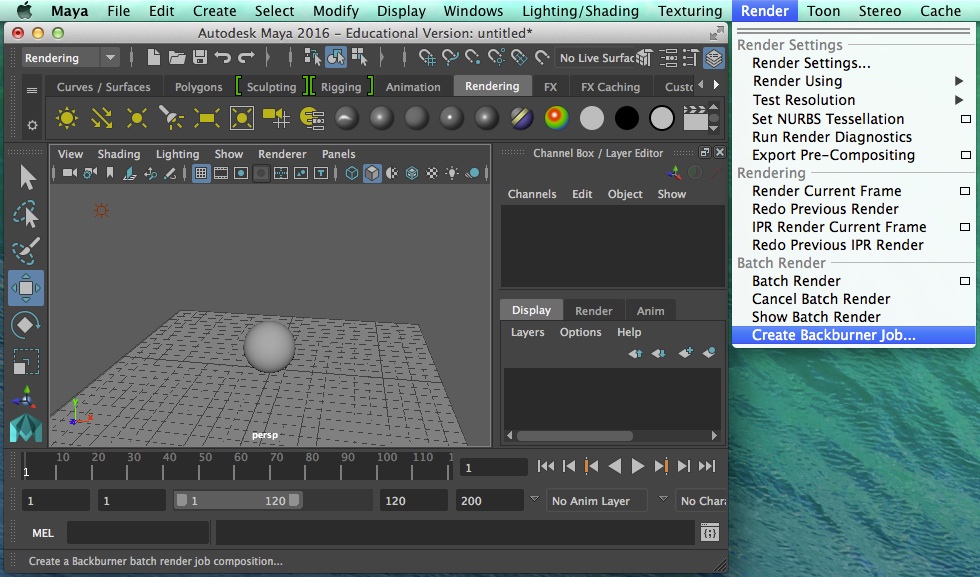Viewport: 980px width, 577px height.
Task: Create a volume light from the shelf
Action: [x=241, y=118]
